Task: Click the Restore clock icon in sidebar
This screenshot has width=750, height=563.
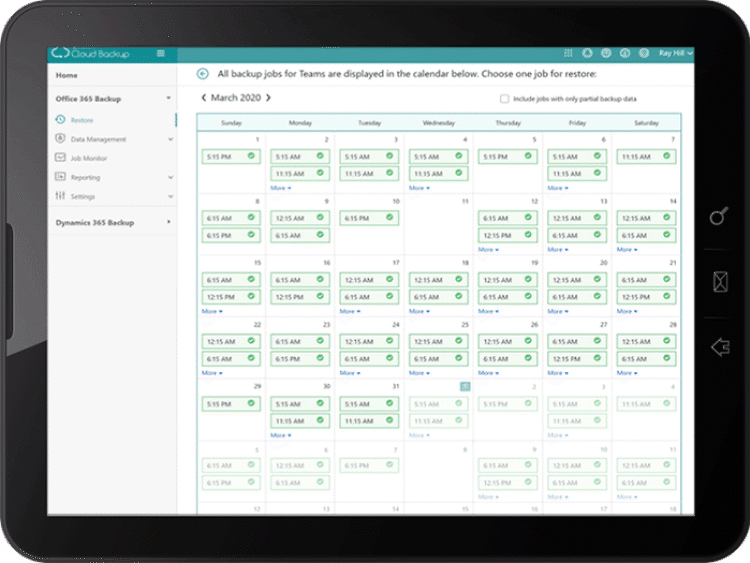Action: (x=60, y=120)
